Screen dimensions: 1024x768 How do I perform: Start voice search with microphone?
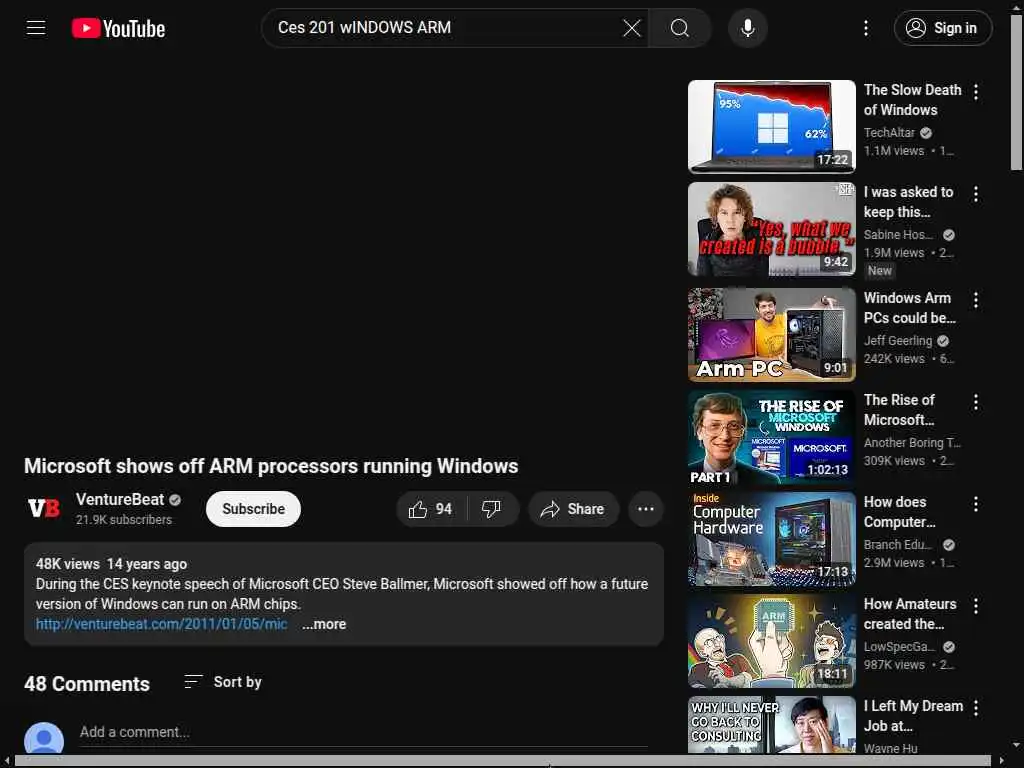(748, 28)
